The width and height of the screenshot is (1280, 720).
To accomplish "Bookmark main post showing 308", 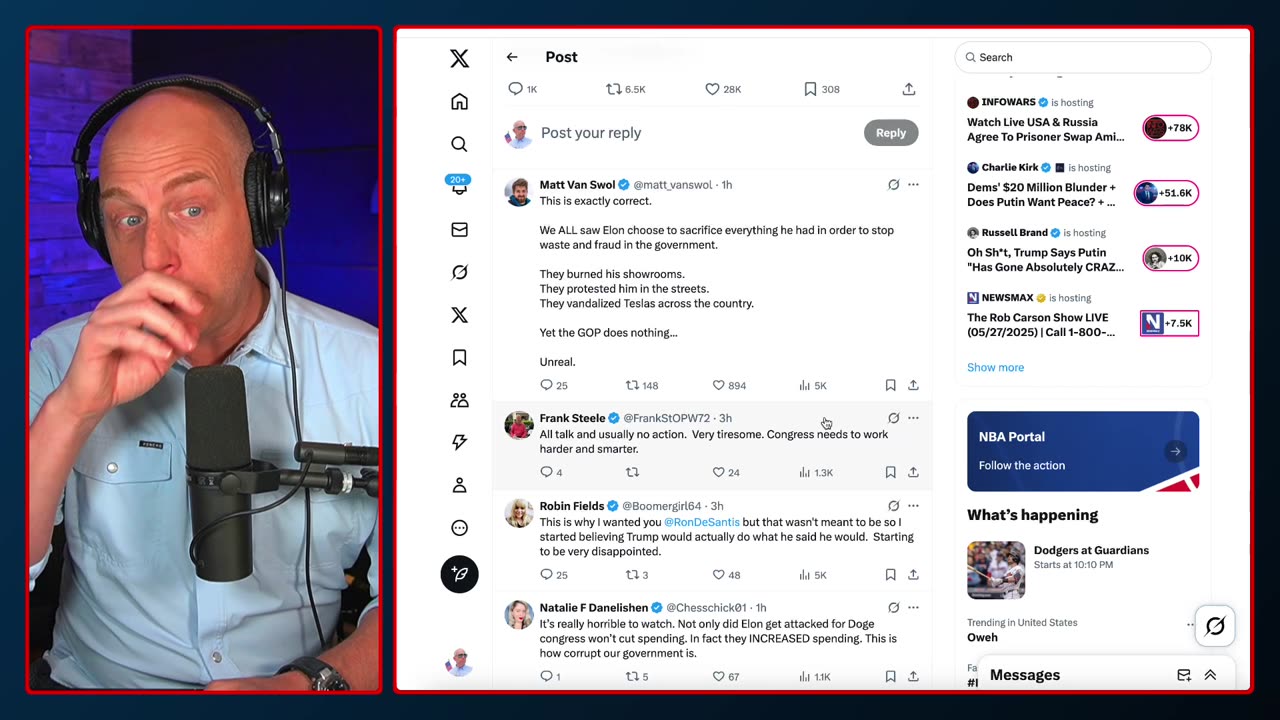I will click(x=822, y=89).
